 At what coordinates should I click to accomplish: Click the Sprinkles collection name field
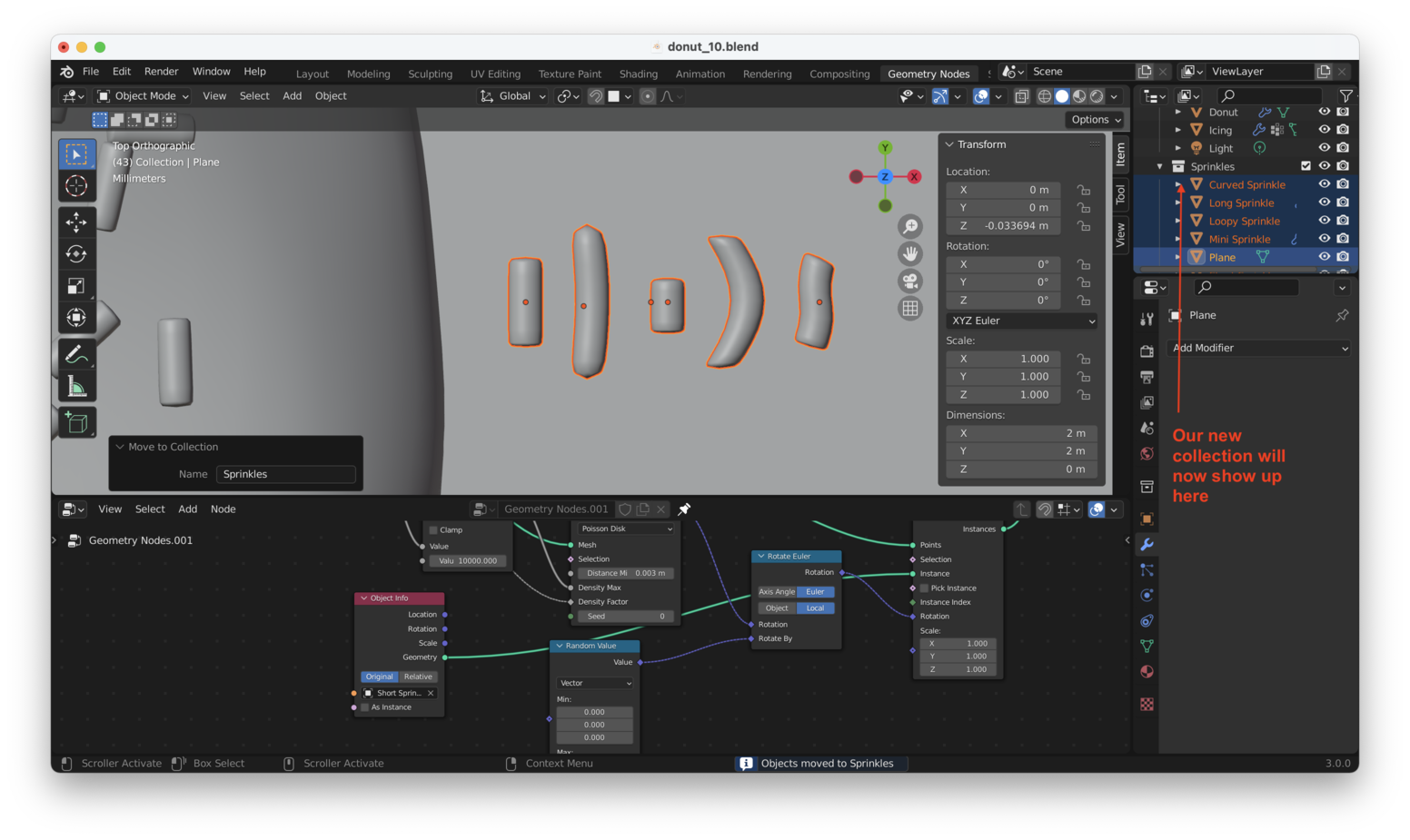pos(285,474)
